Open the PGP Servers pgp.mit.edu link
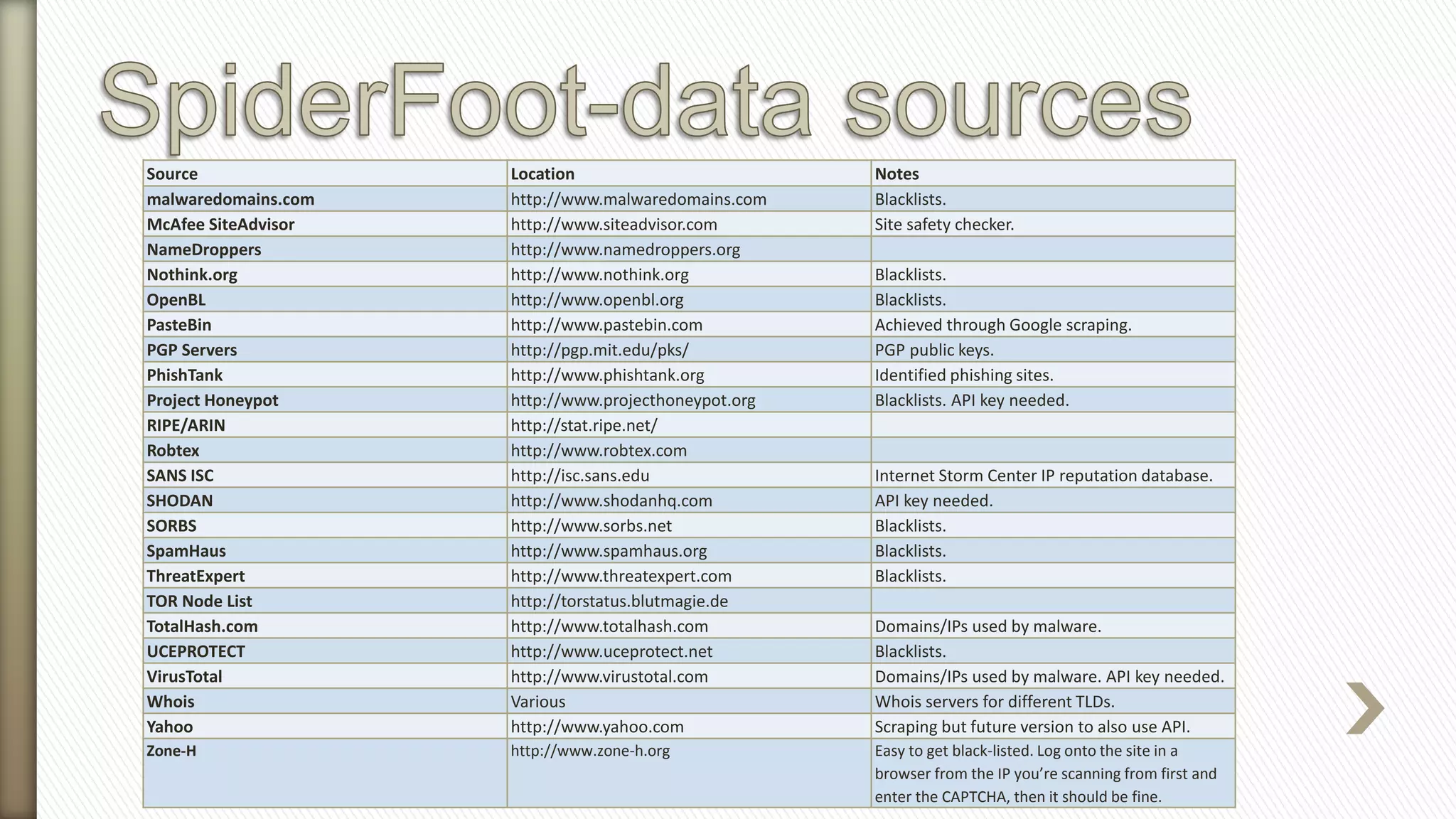 pos(599,350)
